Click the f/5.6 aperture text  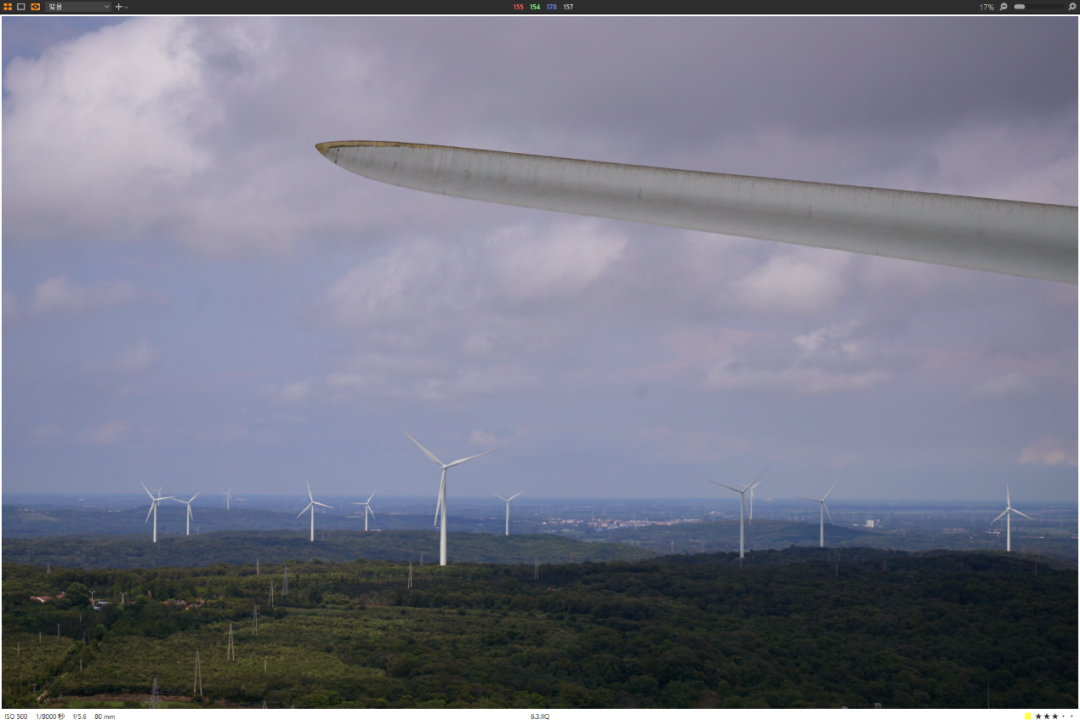pyautogui.click(x=79, y=717)
